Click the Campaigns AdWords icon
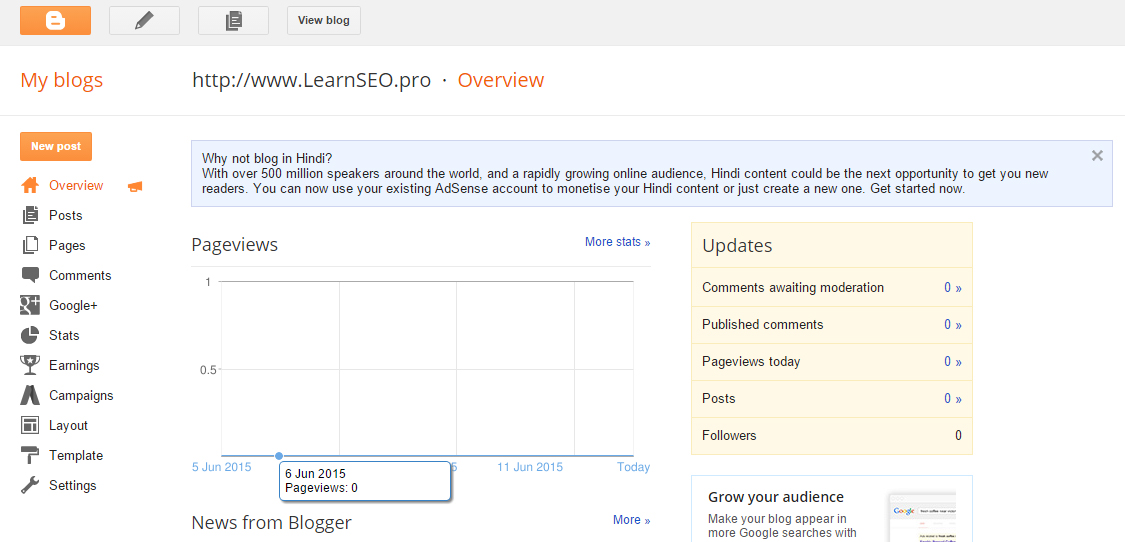 point(29,396)
